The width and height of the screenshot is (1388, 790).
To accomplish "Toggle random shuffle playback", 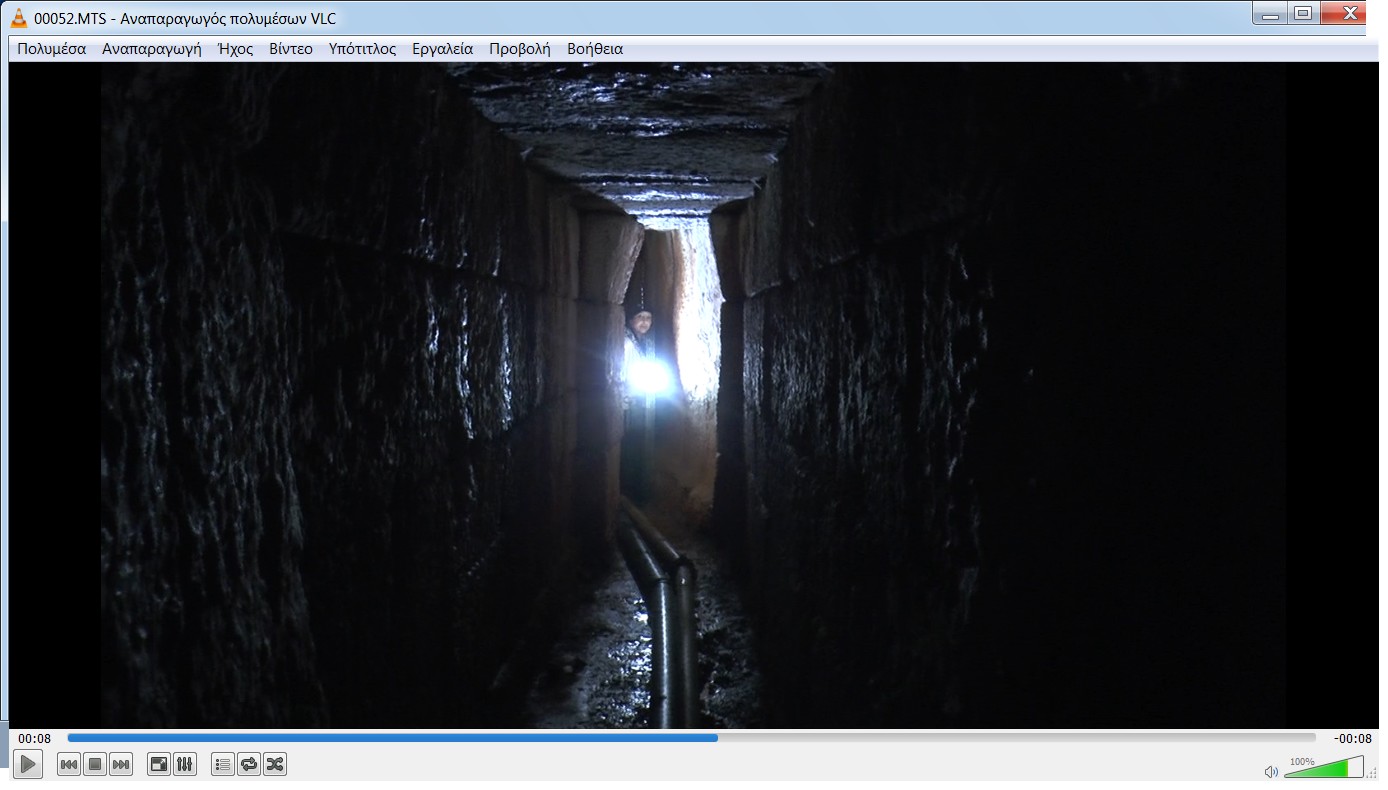I will [x=275, y=765].
